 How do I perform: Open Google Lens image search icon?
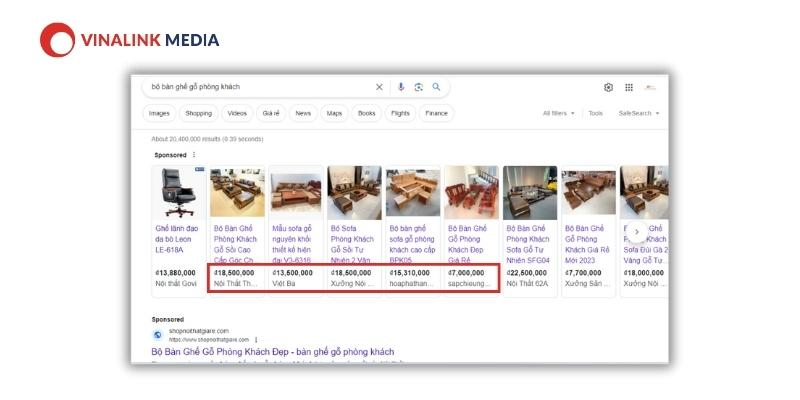[x=419, y=87]
